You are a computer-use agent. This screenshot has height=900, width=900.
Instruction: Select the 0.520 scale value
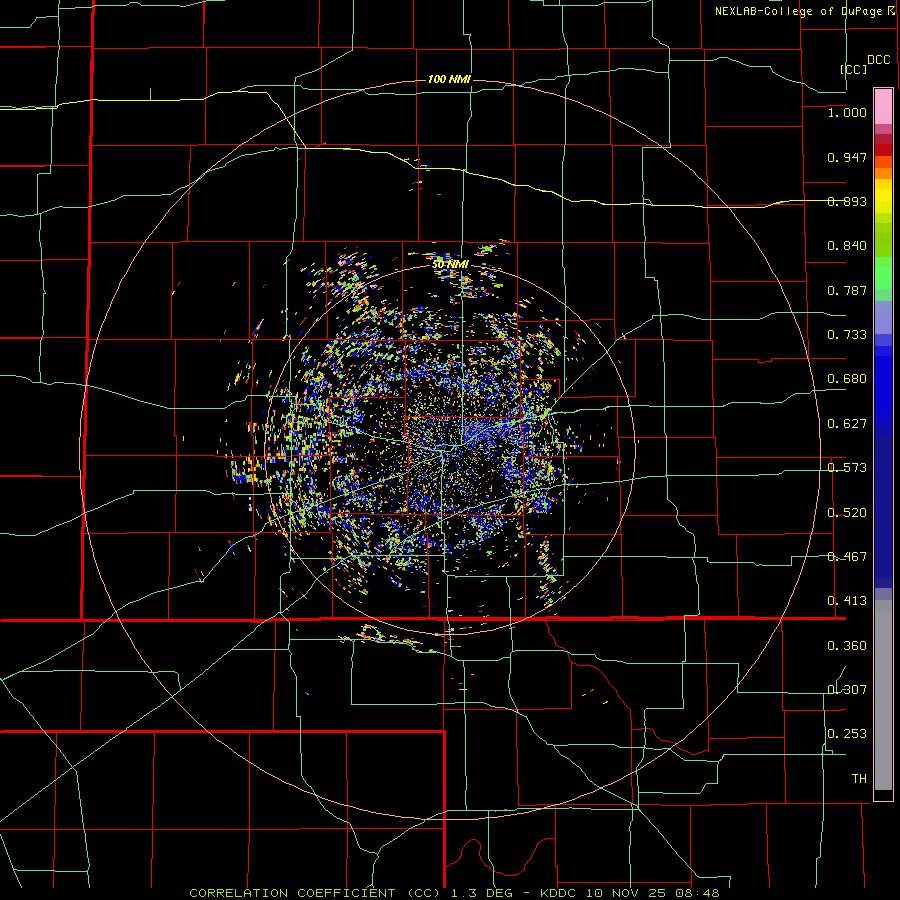point(847,513)
